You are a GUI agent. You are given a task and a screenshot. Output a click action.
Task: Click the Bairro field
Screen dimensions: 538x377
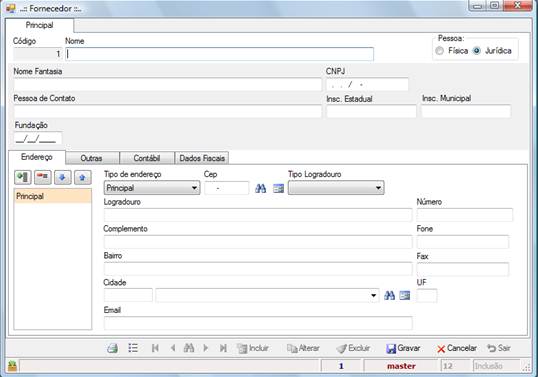click(258, 269)
